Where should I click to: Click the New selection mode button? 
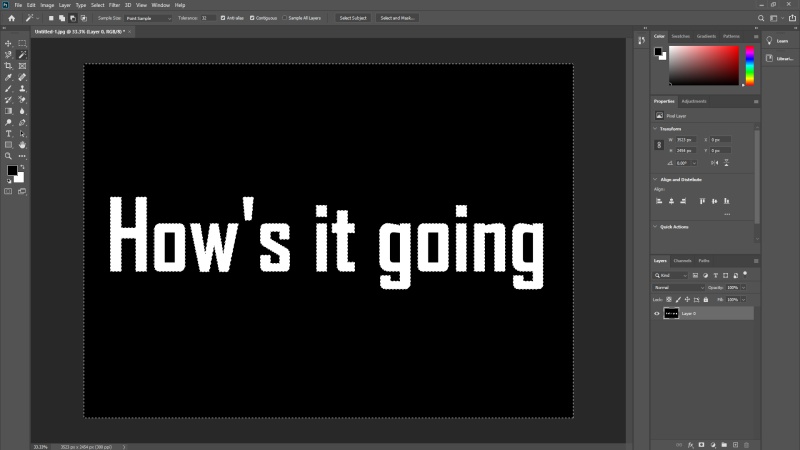[51, 18]
